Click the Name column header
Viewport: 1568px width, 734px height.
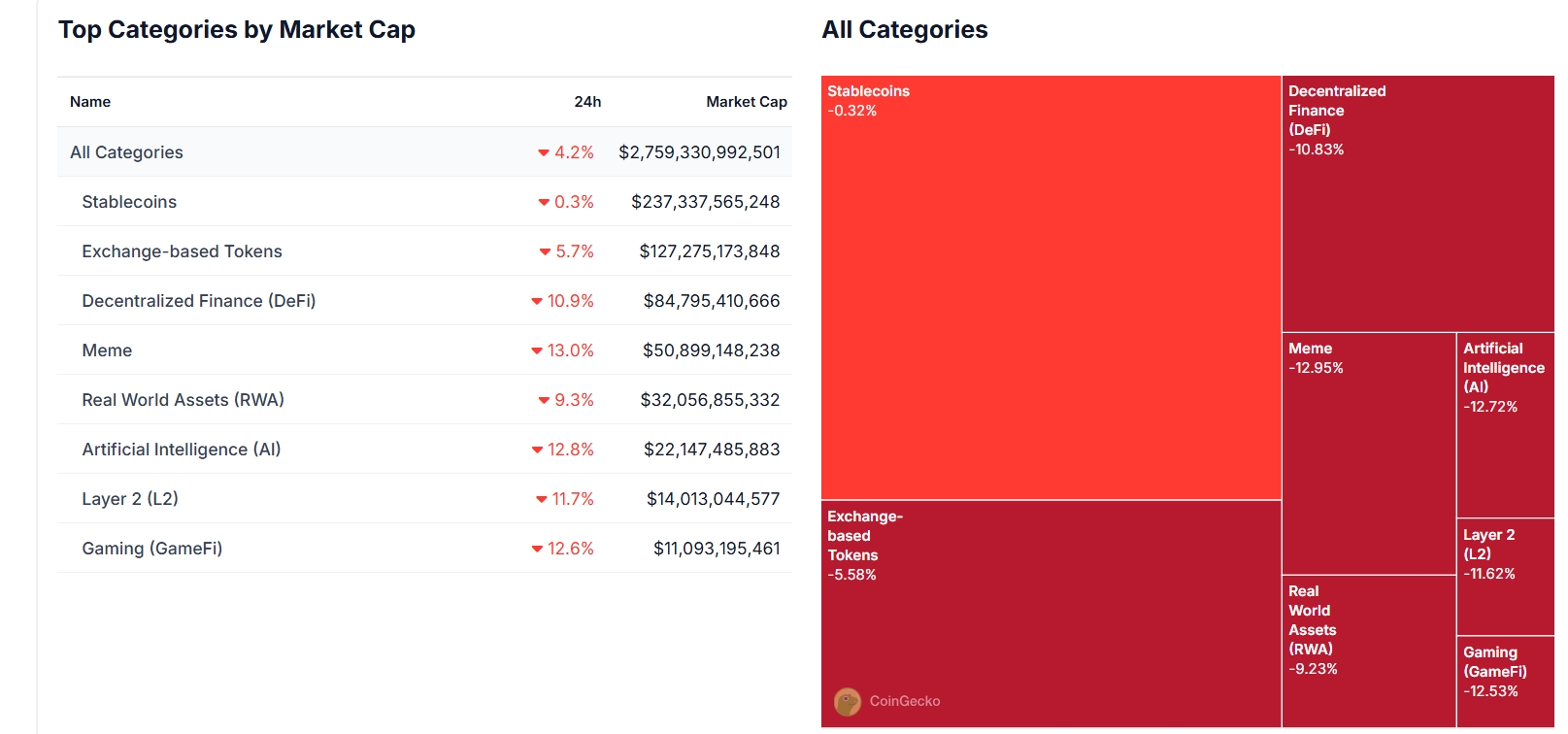(x=90, y=102)
